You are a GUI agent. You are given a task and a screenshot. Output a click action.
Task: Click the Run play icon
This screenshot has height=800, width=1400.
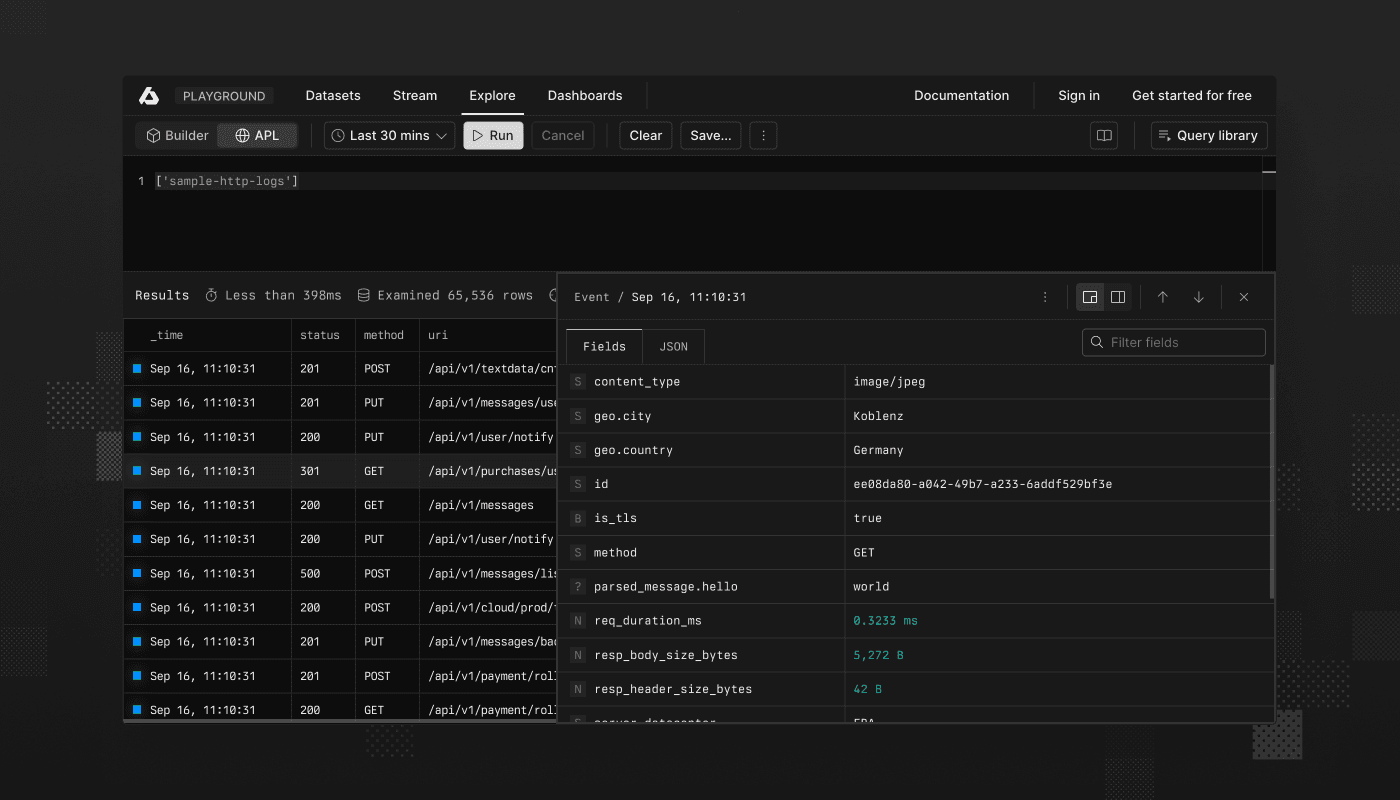[479, 135]
